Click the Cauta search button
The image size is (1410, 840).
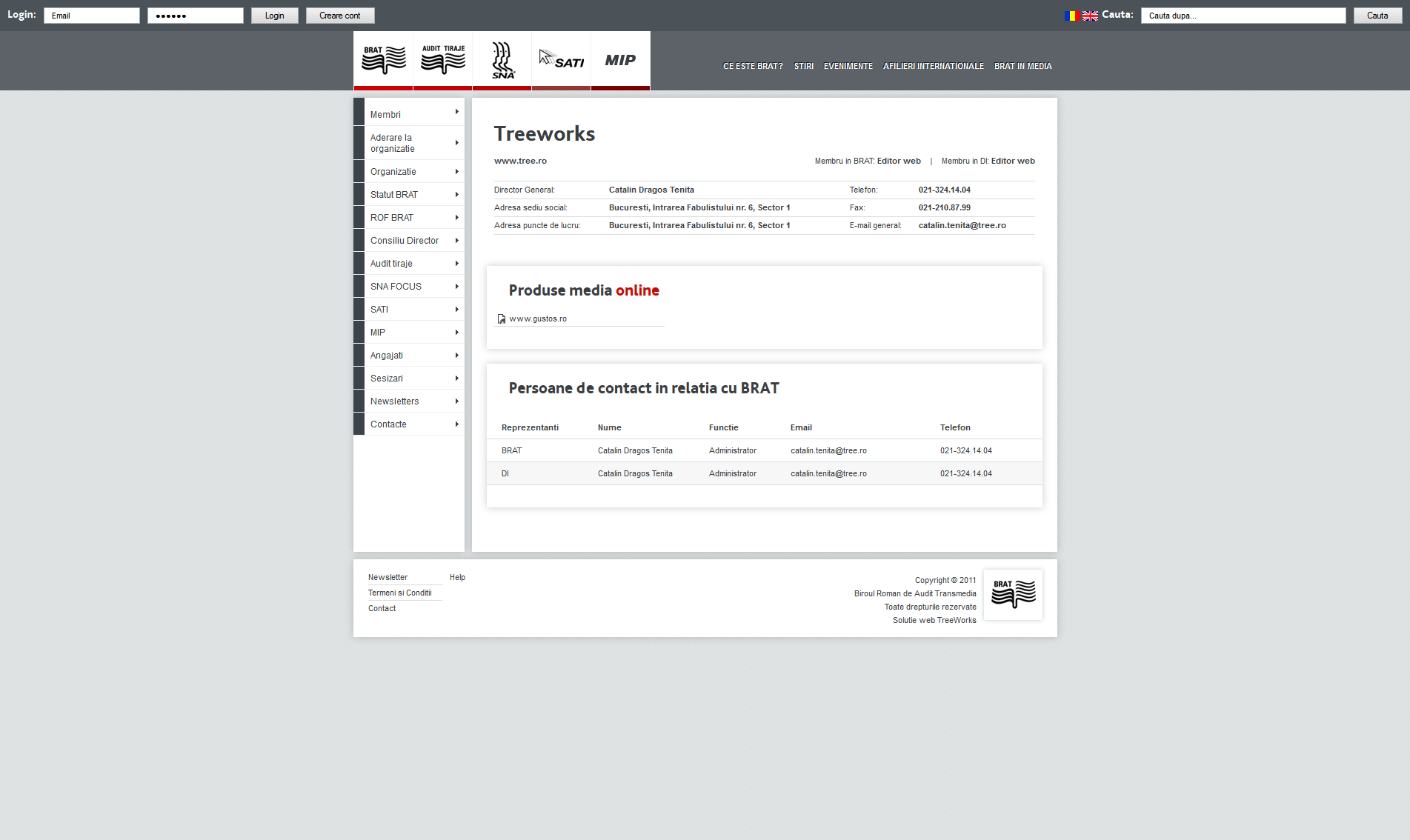[x=1377, y=16]
